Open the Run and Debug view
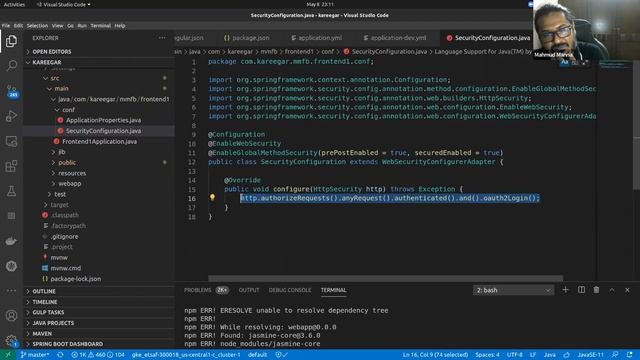640x360 pixels. tap(11, 116)
